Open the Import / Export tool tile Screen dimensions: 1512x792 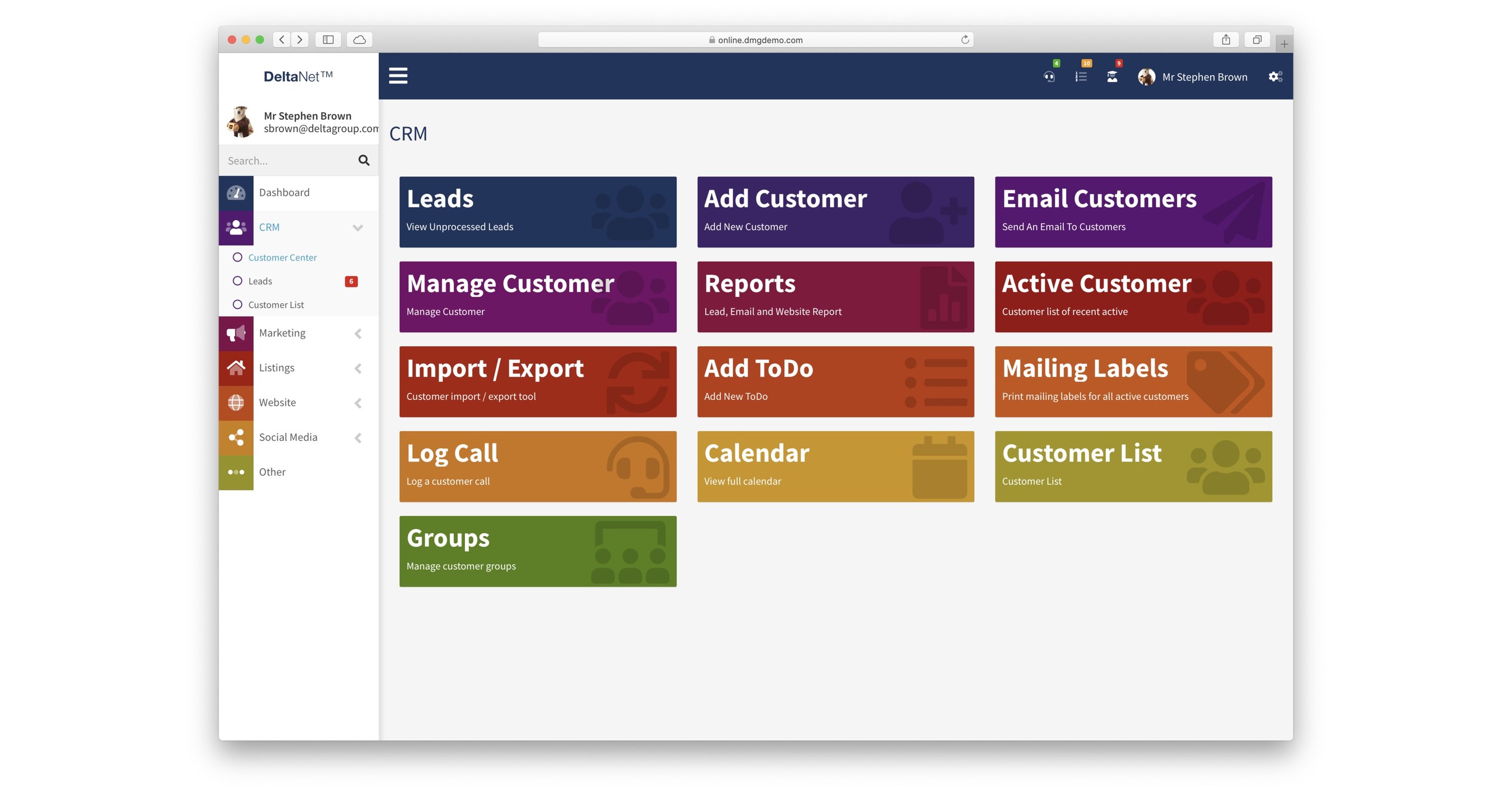point(538,381)
